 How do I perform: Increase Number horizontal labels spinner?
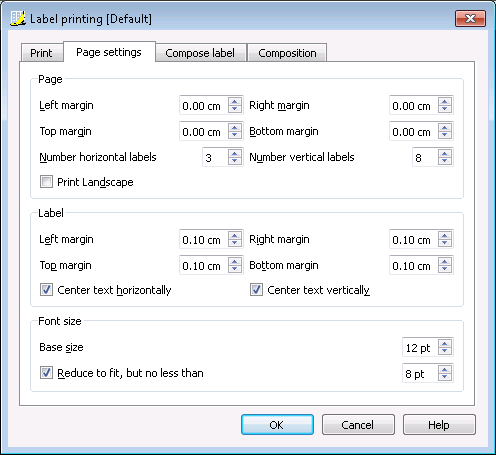coord(235,153)
